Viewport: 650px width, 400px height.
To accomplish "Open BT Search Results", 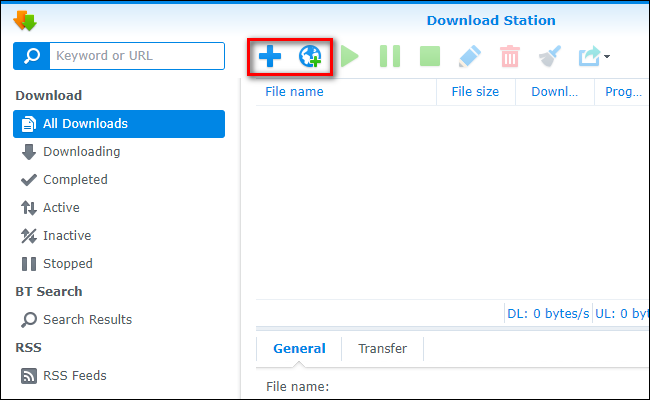I will (87, 320).
